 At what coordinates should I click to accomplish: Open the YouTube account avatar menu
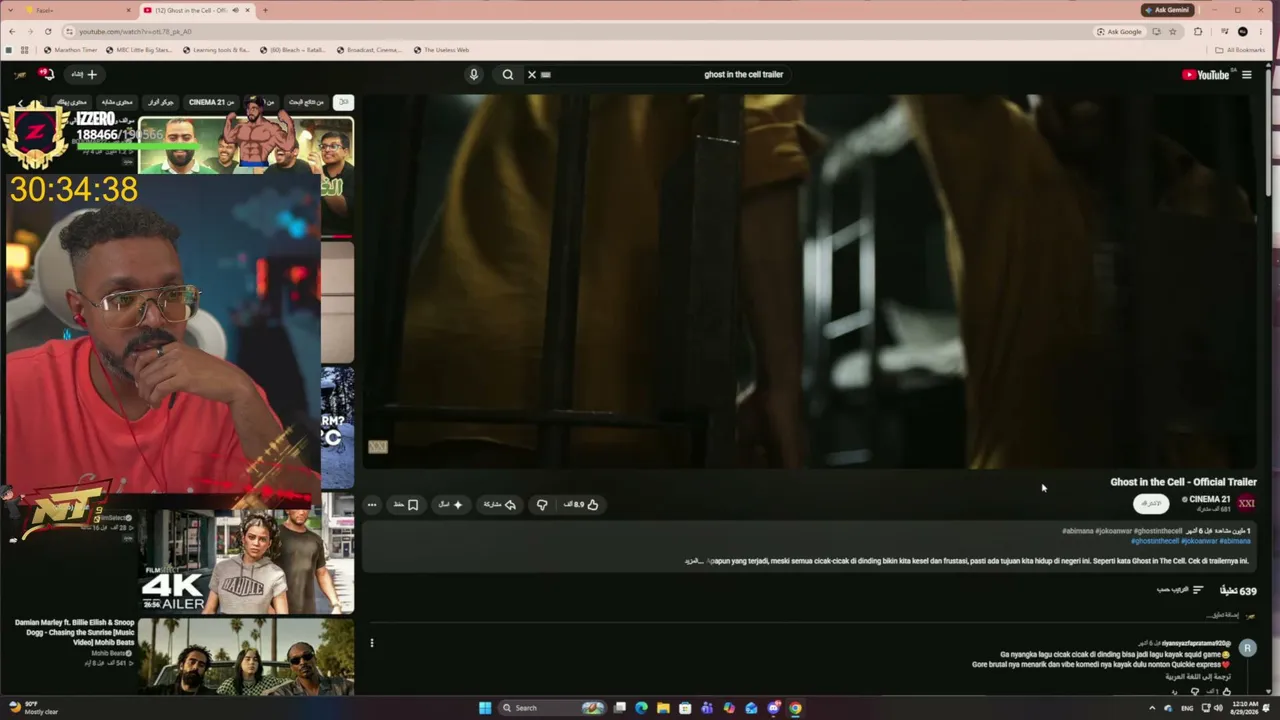pyautogui.click(x=20, y=74)
